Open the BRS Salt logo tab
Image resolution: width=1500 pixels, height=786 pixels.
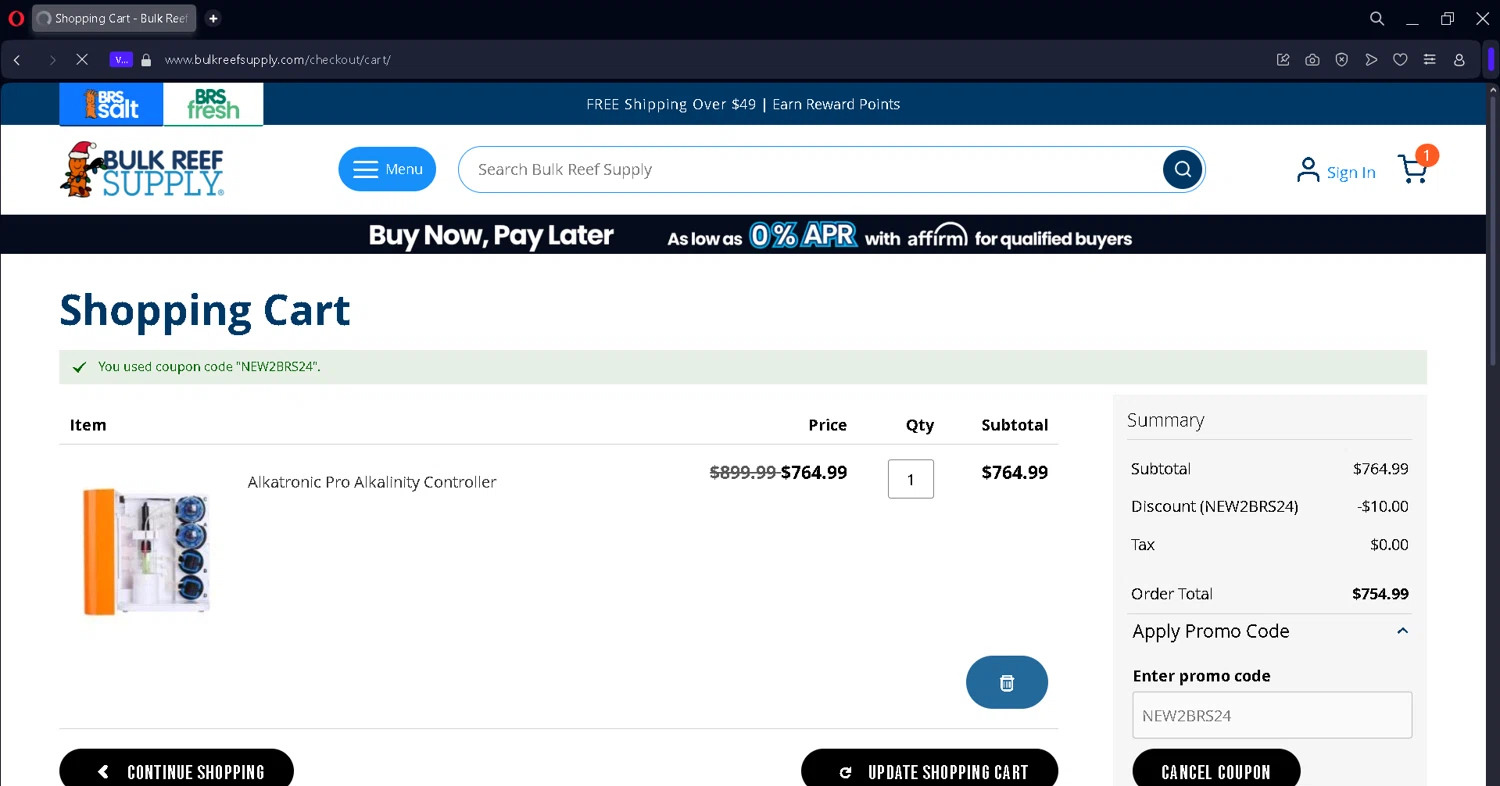tap(111, 104)
